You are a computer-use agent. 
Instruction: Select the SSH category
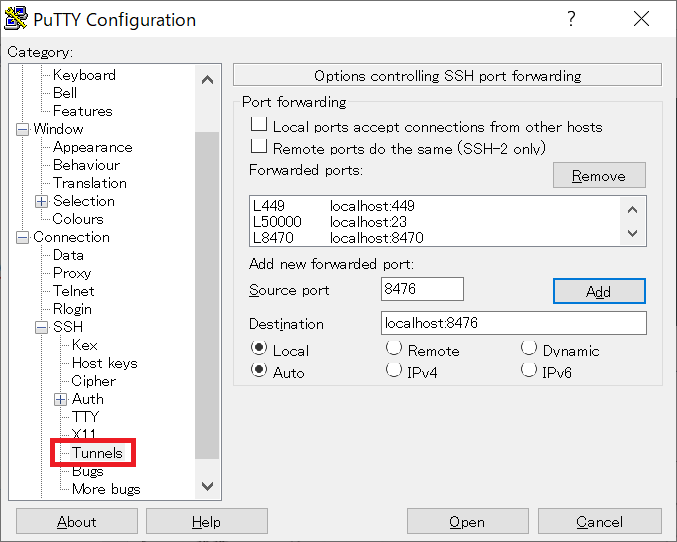[x=68, y=327]
